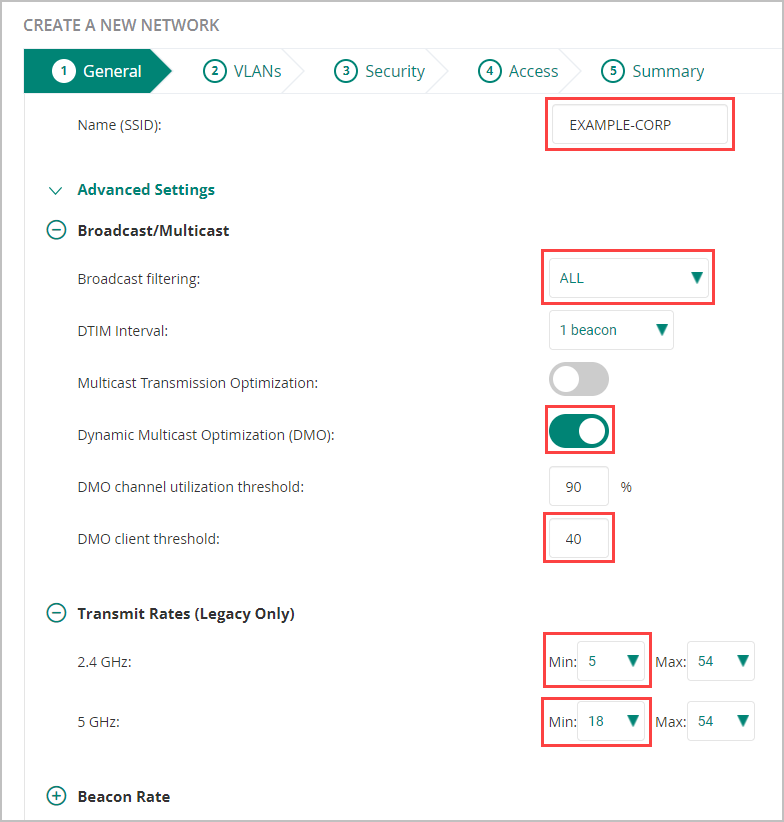Collapse the Advanced Settings chevron
Screen dimensions: 784x822
click(56, 190)
